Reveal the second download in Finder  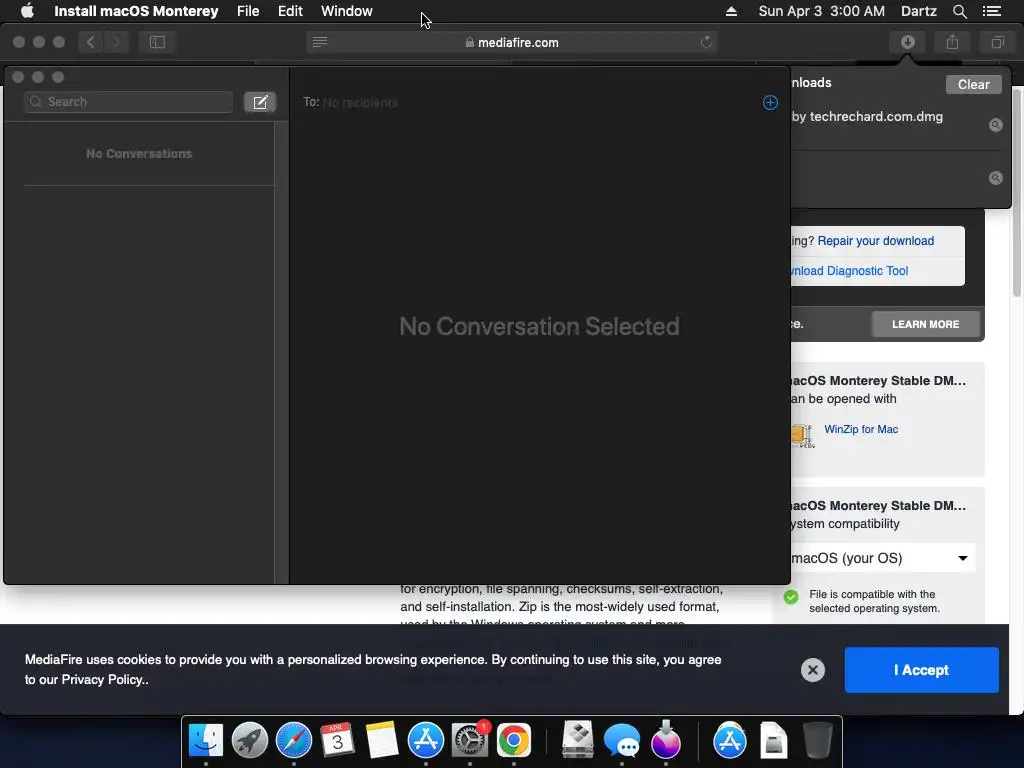(995, 178)
